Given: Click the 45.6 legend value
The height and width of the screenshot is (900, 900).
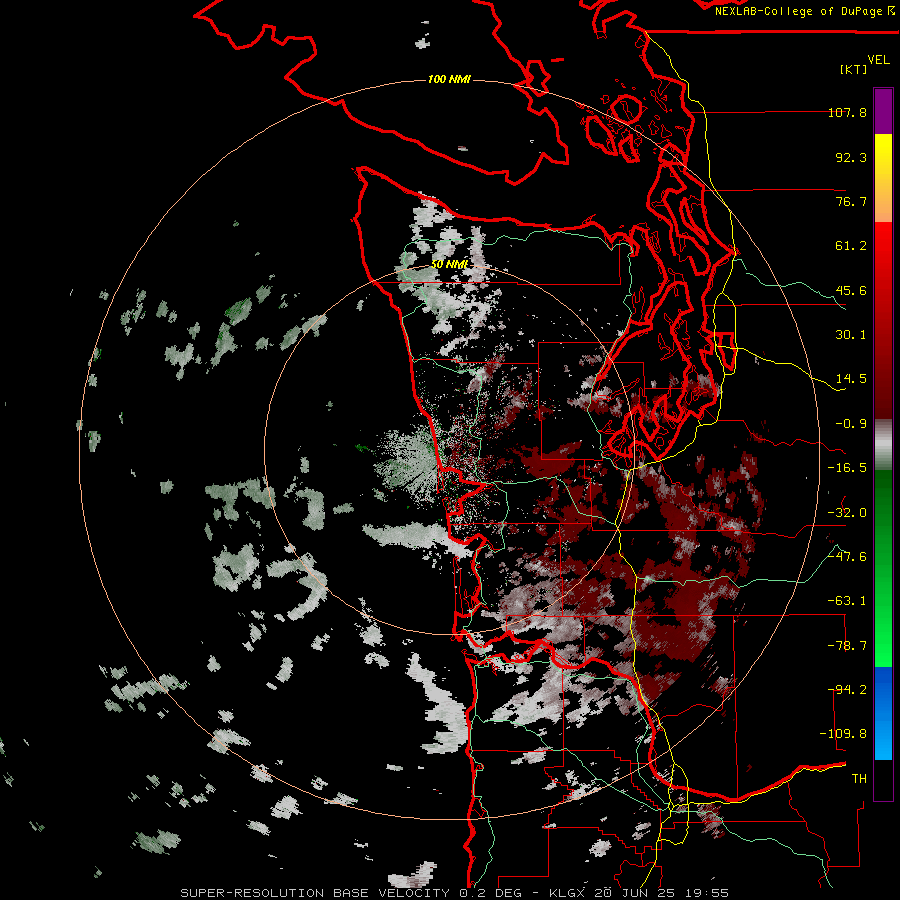Looking at the screenshot, I should 851,290.
